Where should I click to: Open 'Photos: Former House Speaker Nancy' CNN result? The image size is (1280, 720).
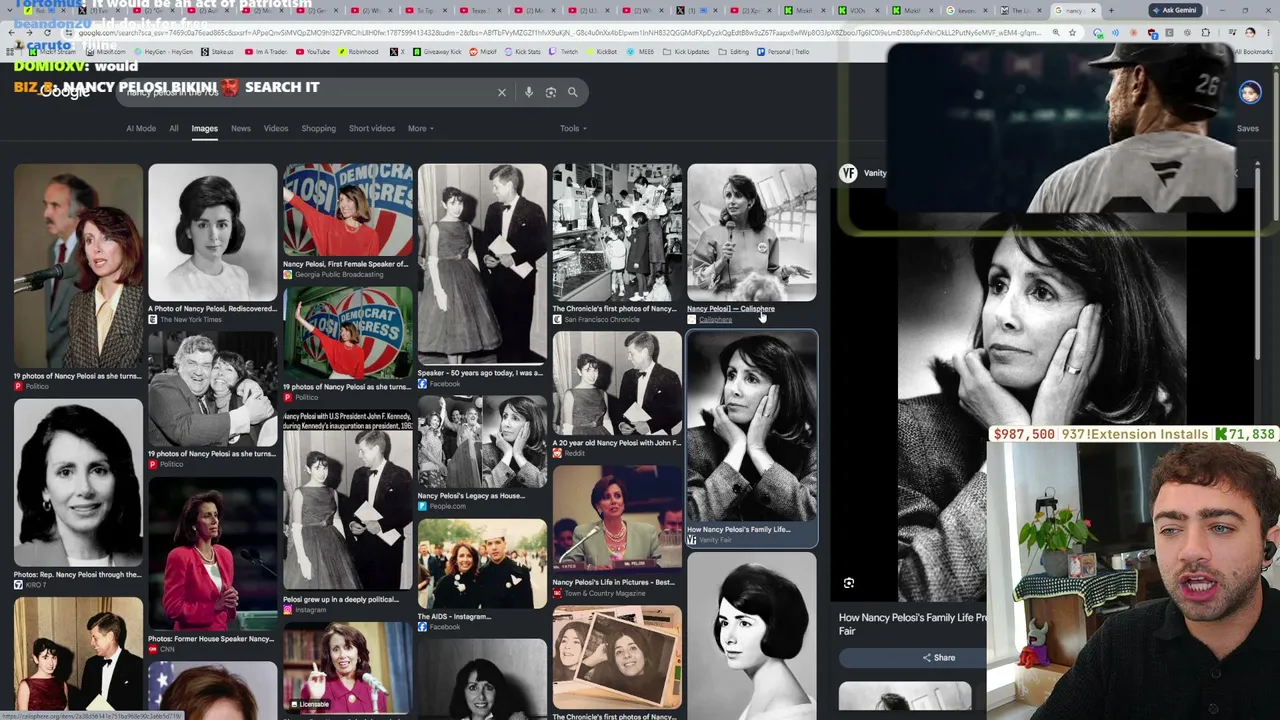[x=211, y=639]
